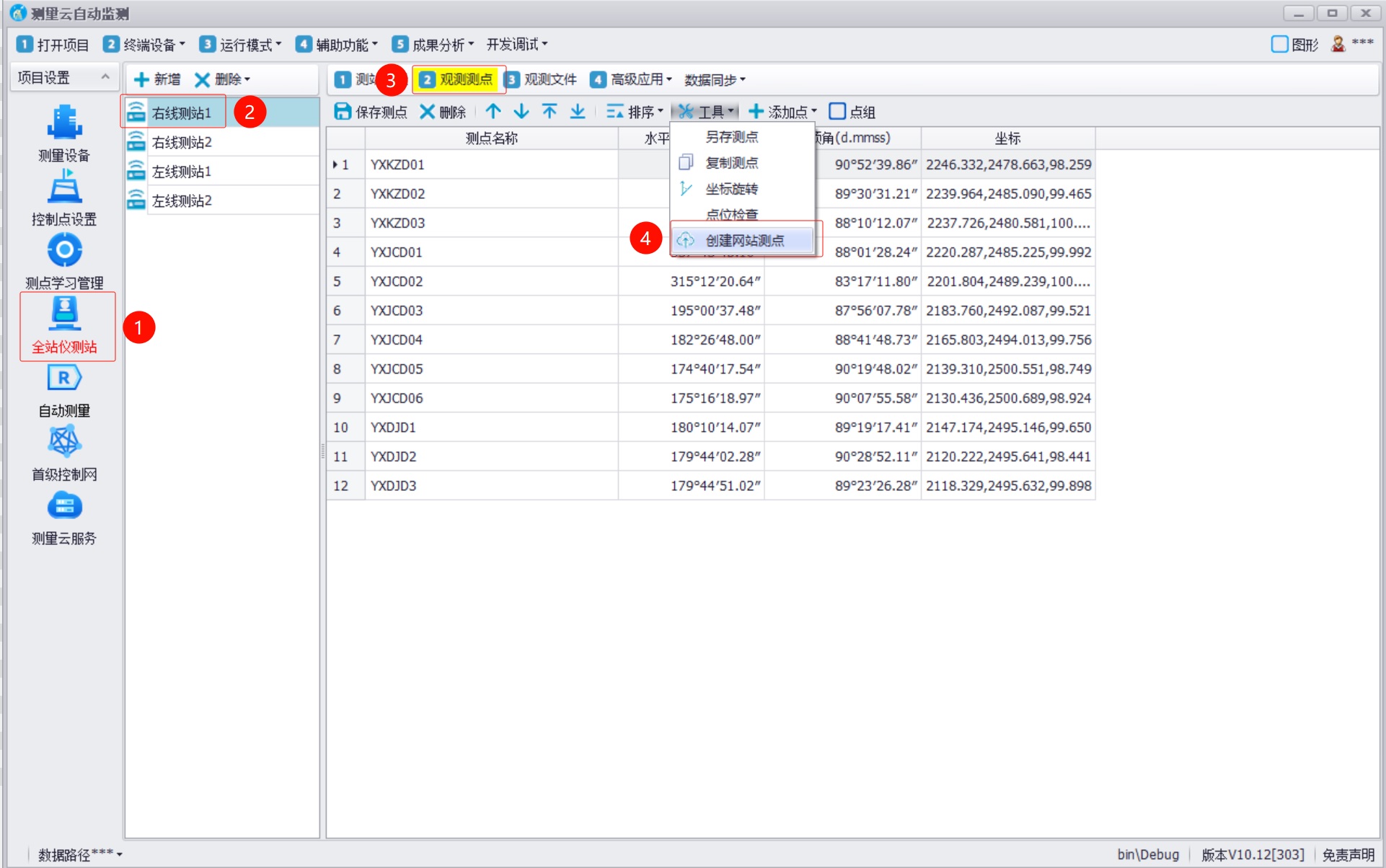Click the move-to-bottom arrow icon

click(x=578, y=112)
